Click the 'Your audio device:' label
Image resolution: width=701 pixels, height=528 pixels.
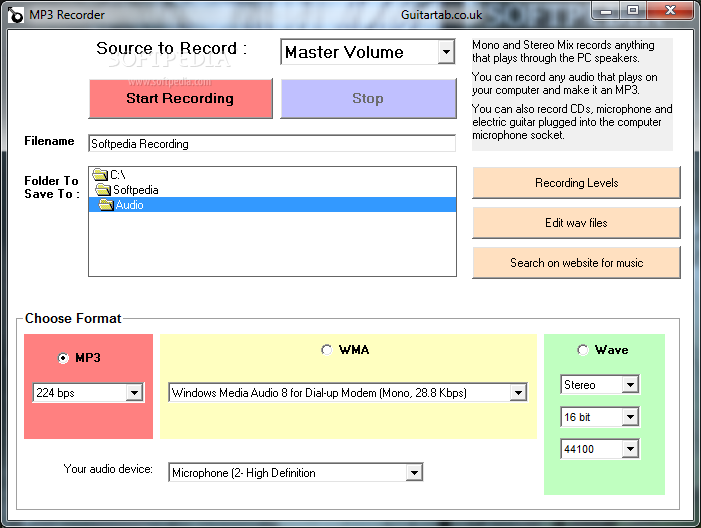pyautogui.click(x=108, y=469)
